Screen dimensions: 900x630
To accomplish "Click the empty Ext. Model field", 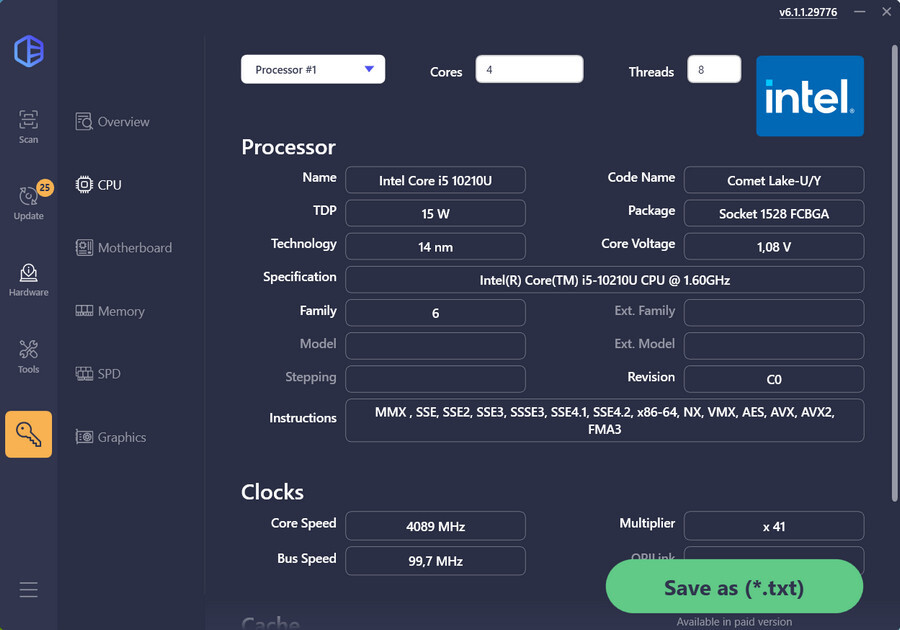I will [x=774, y=346].
